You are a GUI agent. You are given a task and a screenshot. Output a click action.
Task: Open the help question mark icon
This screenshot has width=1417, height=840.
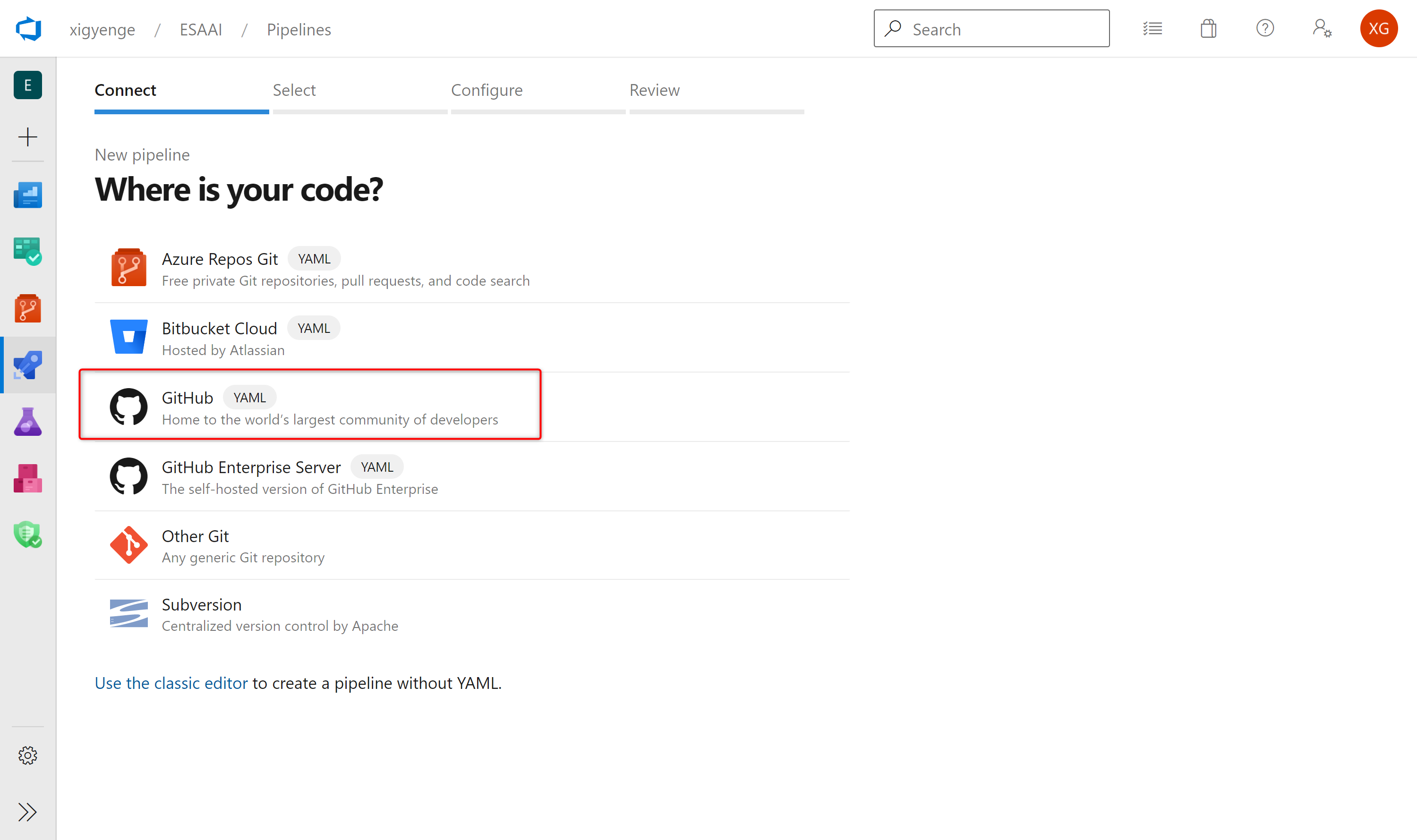1265,28
